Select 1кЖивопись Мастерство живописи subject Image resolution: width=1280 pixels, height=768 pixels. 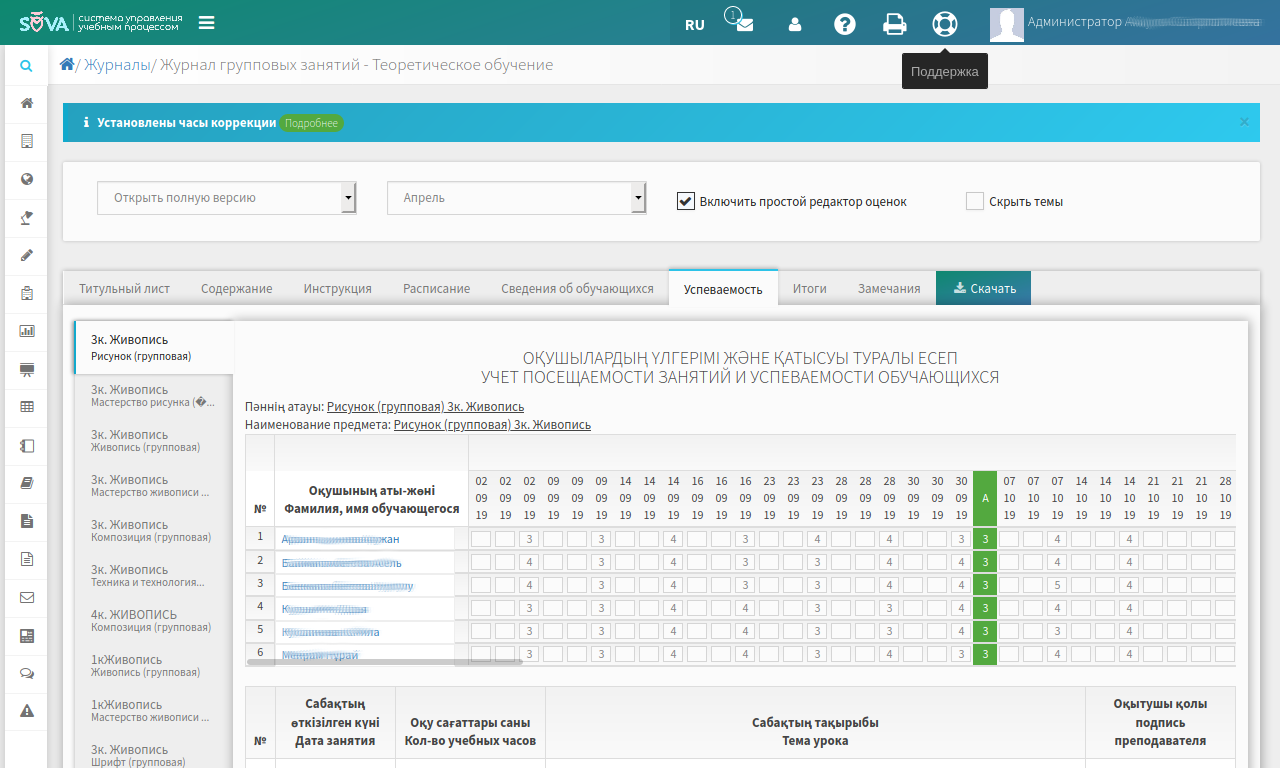tap(154, 711)
